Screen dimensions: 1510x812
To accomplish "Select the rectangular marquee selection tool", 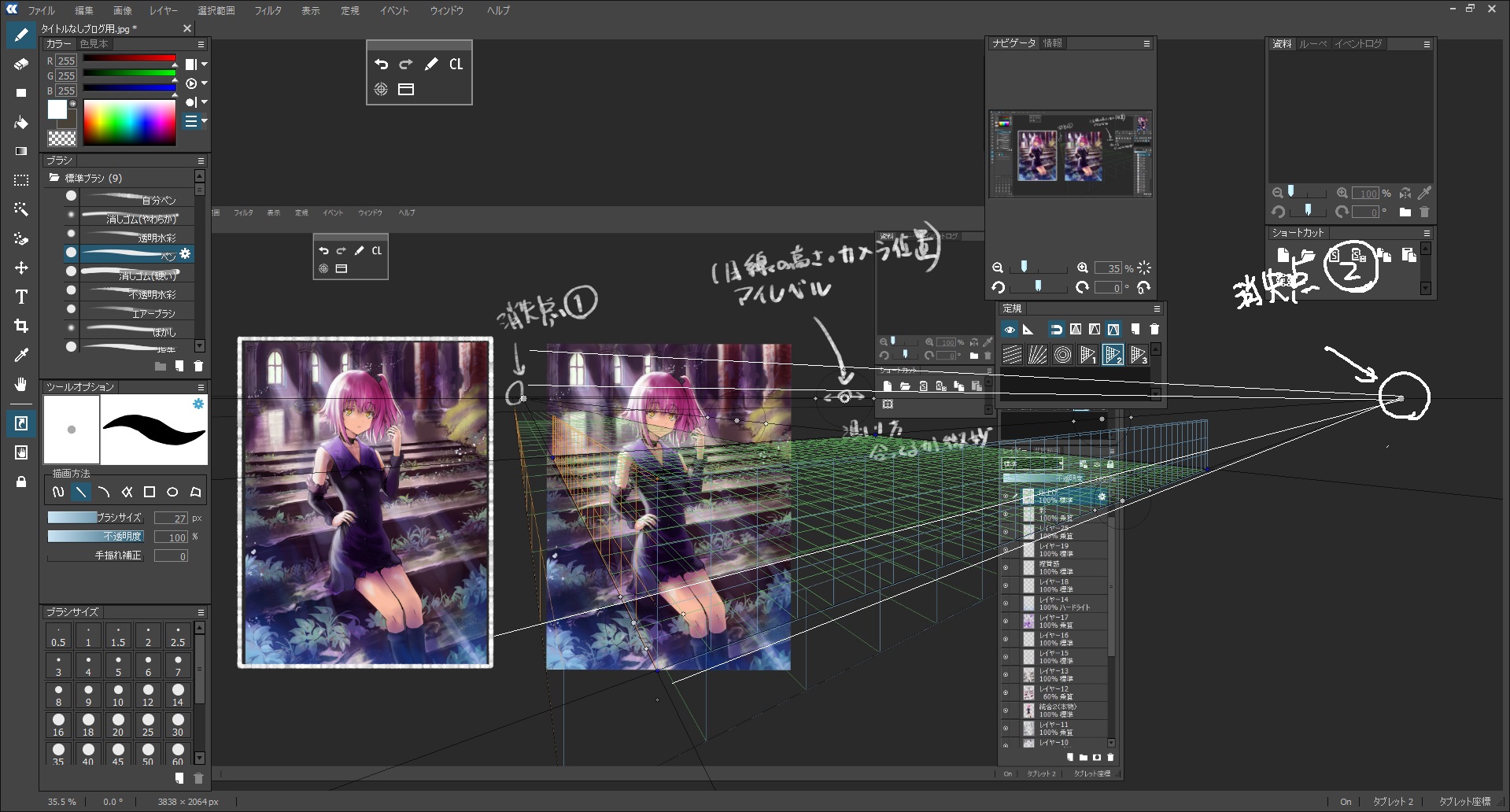I will (x=21, y=180).
